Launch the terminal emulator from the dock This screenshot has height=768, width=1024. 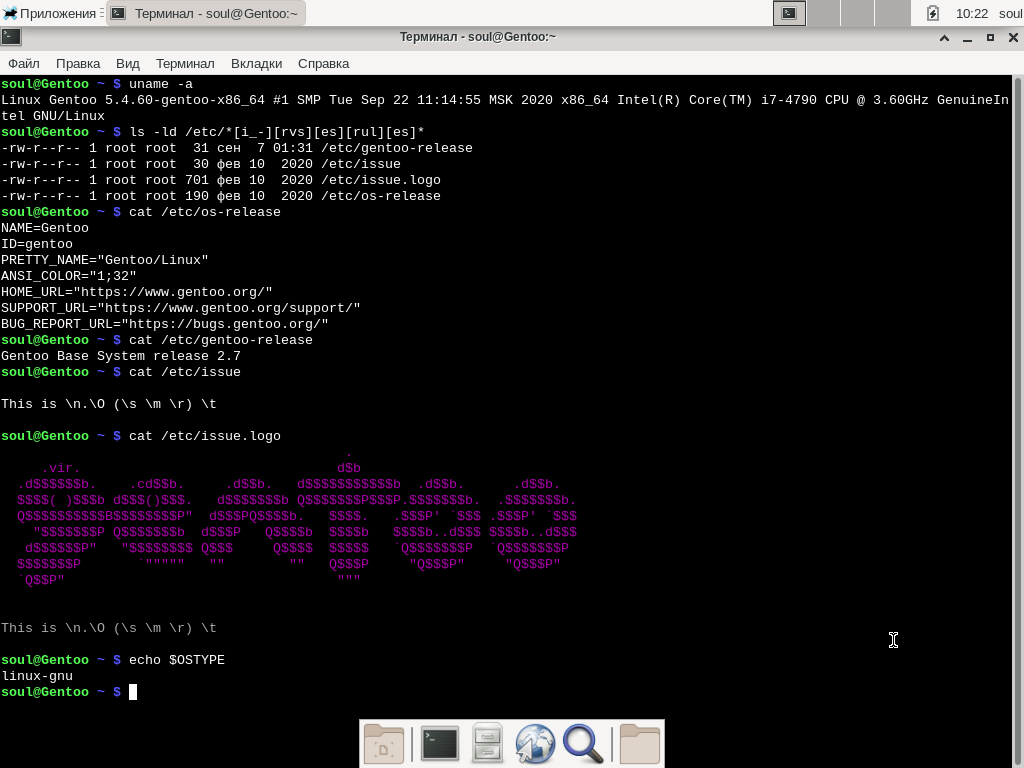[440, 743]
